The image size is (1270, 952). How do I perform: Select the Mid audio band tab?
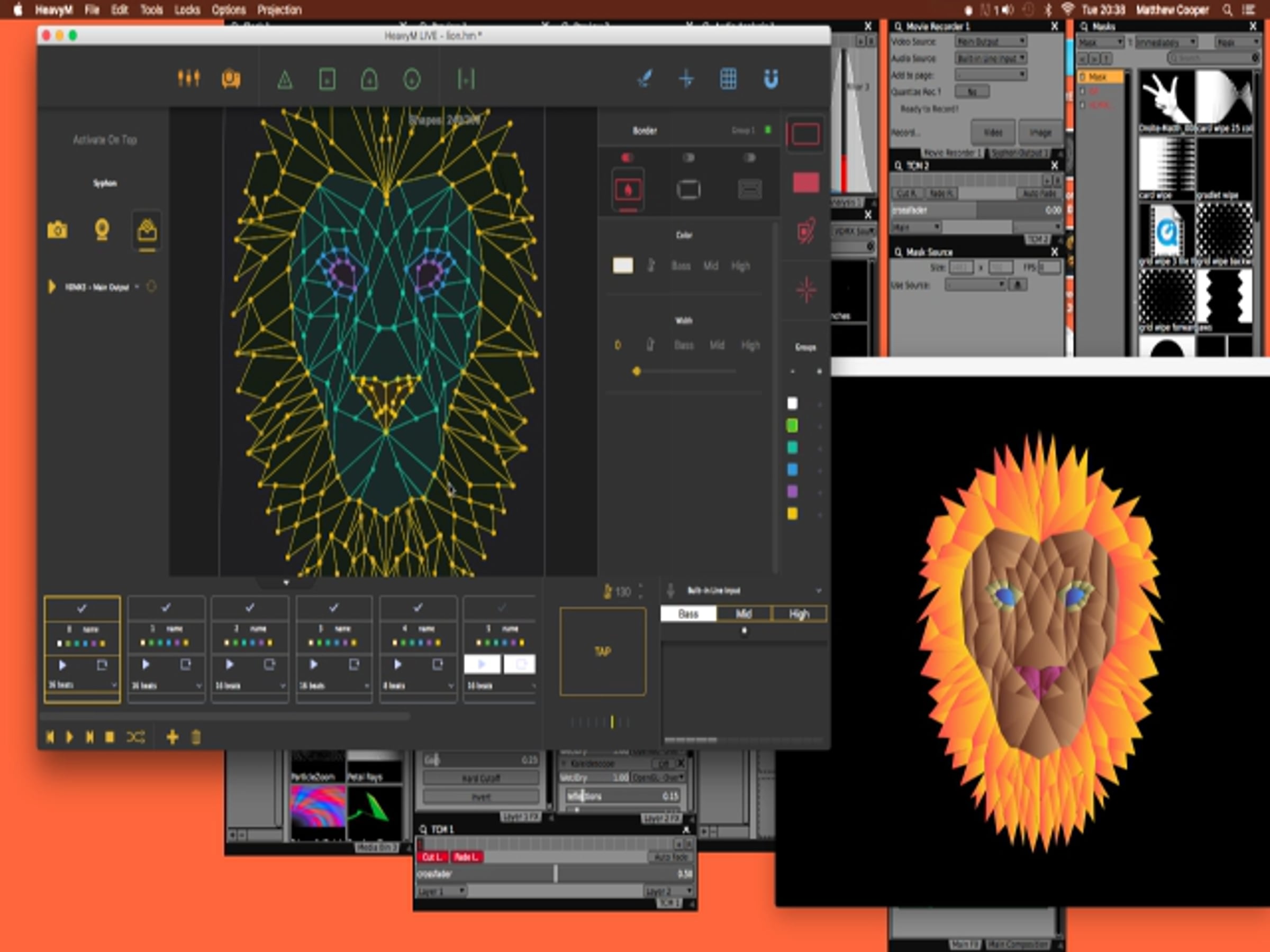coord(743,614)
